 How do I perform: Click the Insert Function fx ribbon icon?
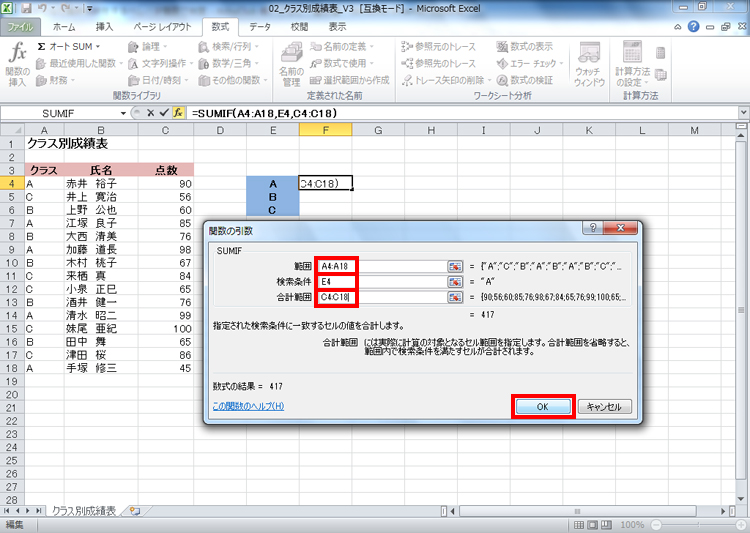point(18,65)
